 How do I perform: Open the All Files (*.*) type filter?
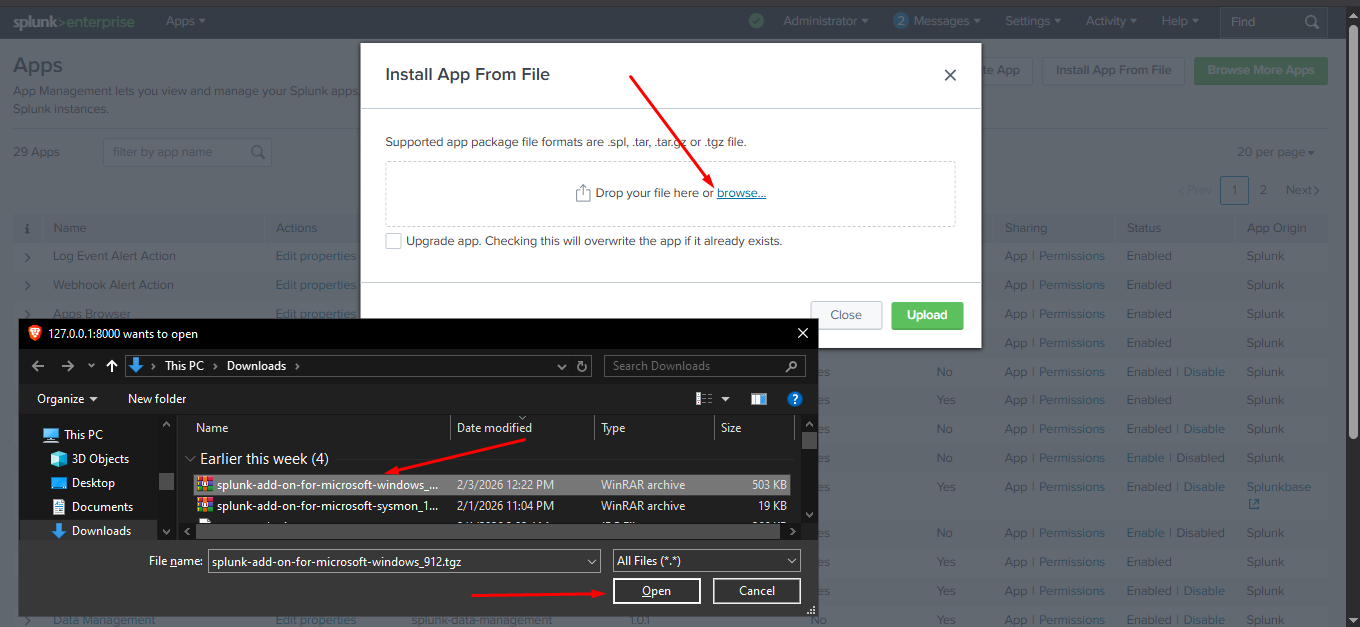point(706,561)
